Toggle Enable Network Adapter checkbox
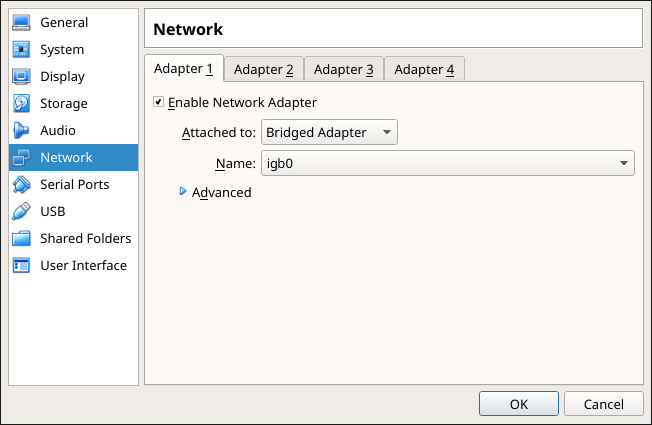The image size is (652, 425). click(x=158, y=102)
